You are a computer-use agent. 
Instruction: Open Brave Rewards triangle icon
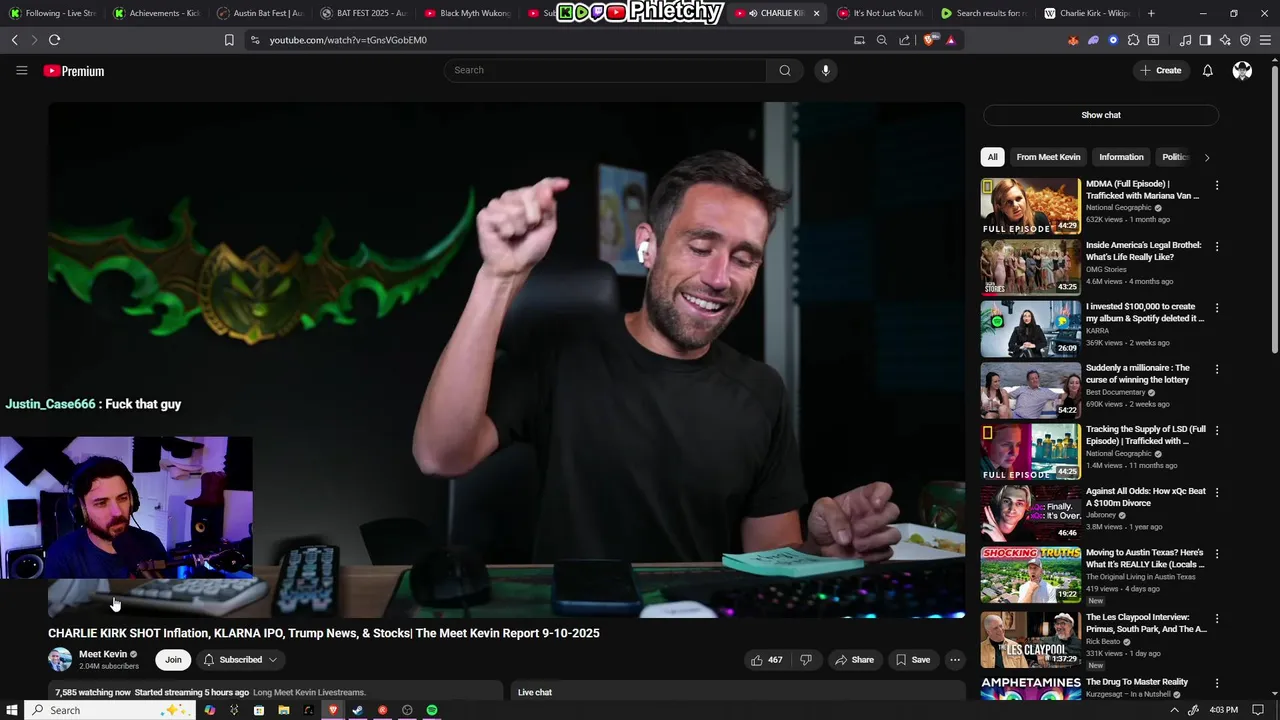950,40
